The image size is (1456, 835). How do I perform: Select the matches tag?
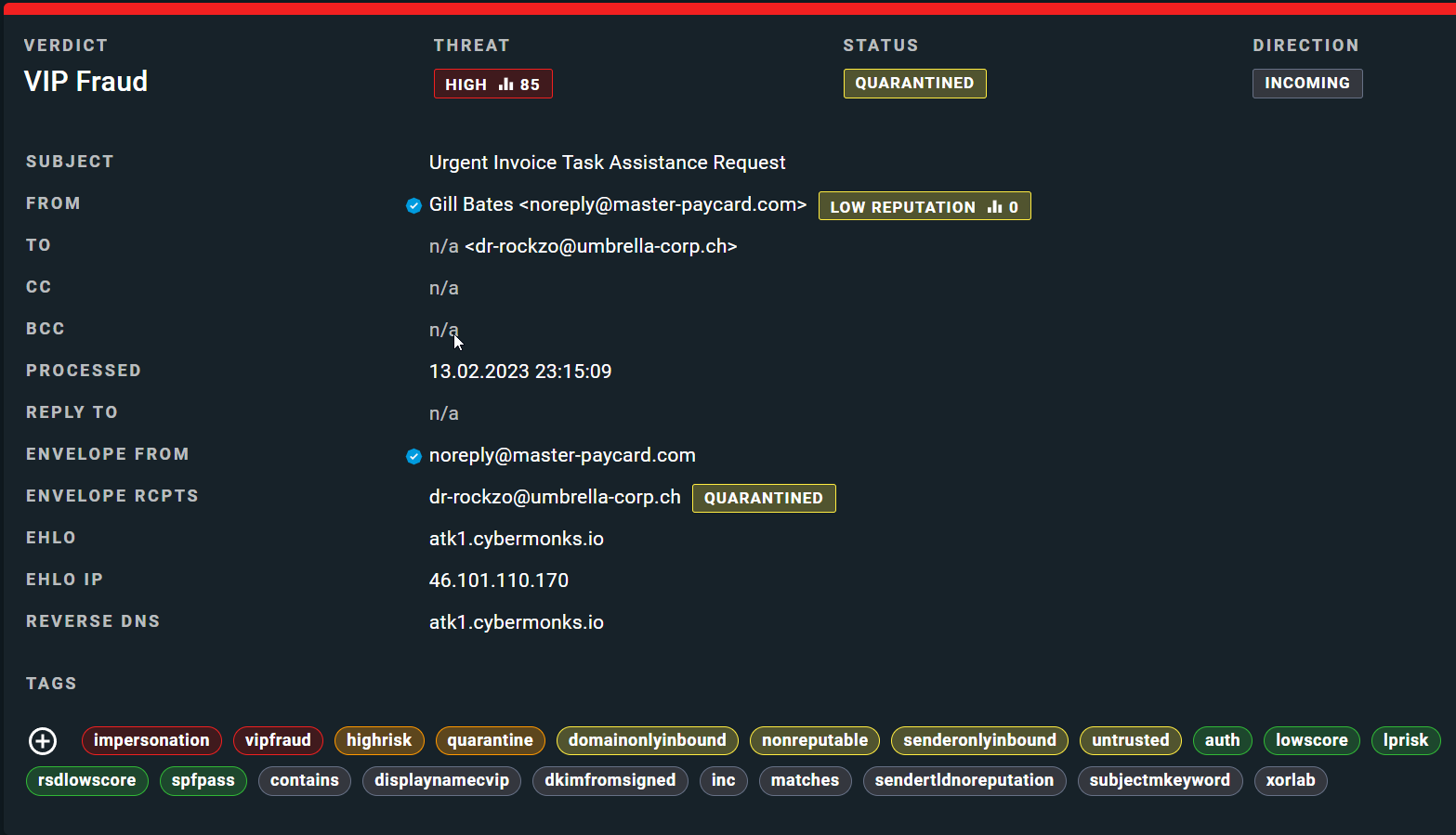(806, 780)
